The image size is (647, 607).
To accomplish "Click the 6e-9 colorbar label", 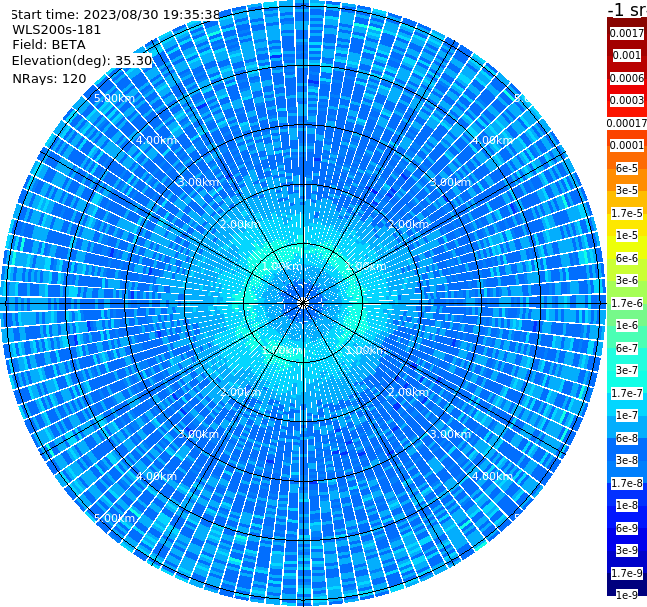I will (627, 528).
